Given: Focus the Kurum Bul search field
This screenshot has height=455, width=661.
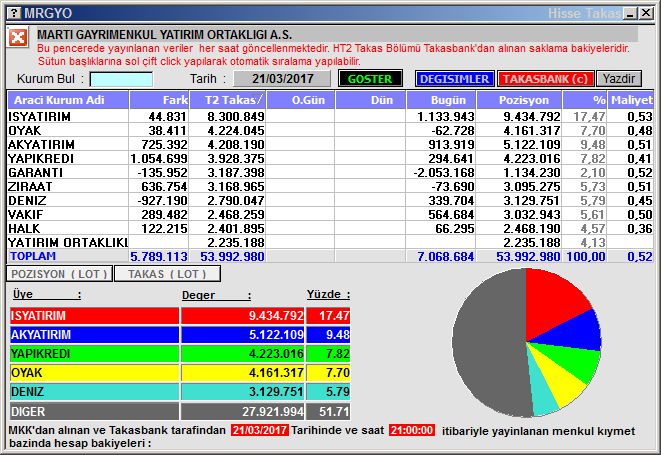Looking at the screenshot, I should tap(121, 79).
